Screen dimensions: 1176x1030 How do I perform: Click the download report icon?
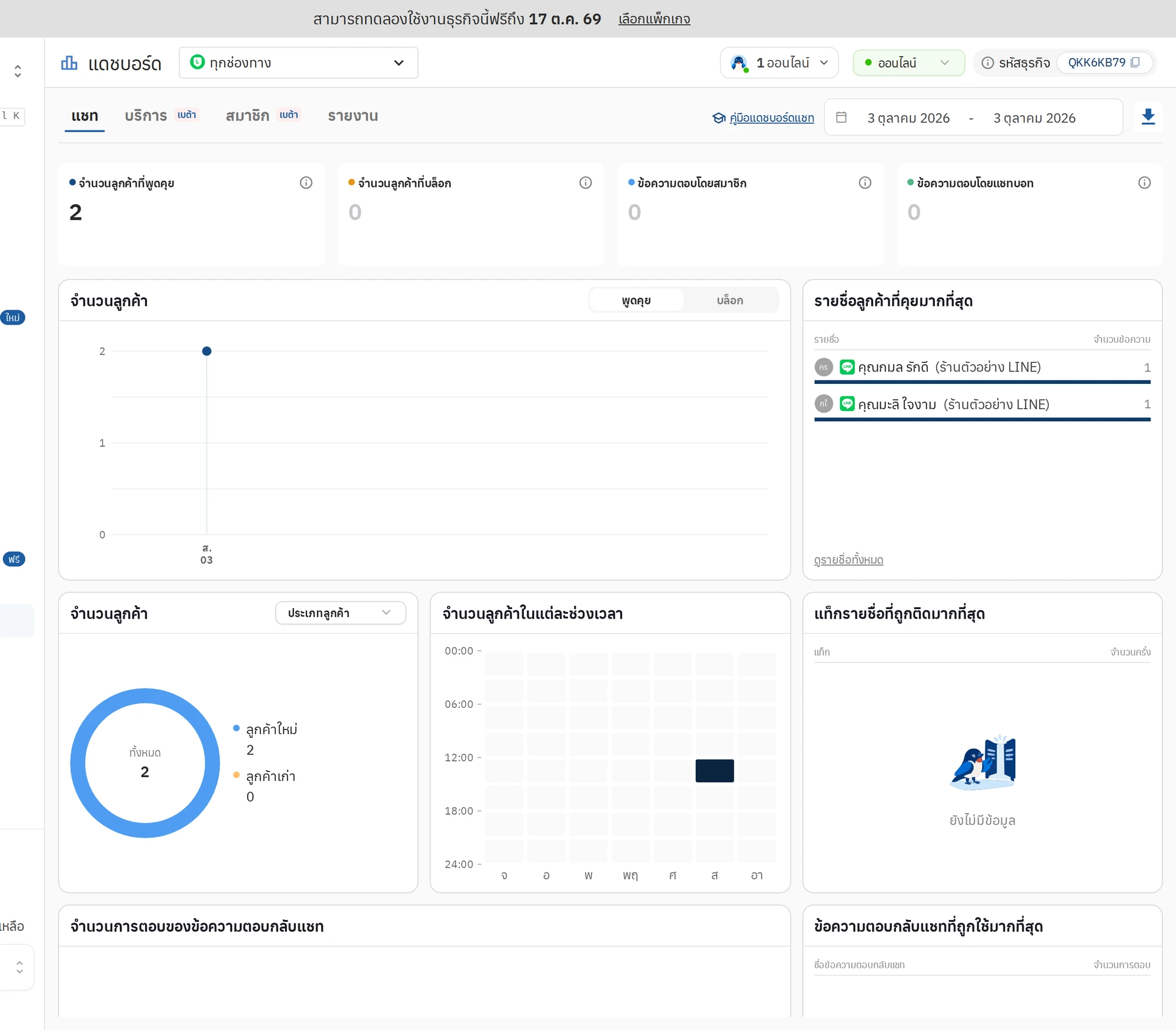(x=1148, y=117)
